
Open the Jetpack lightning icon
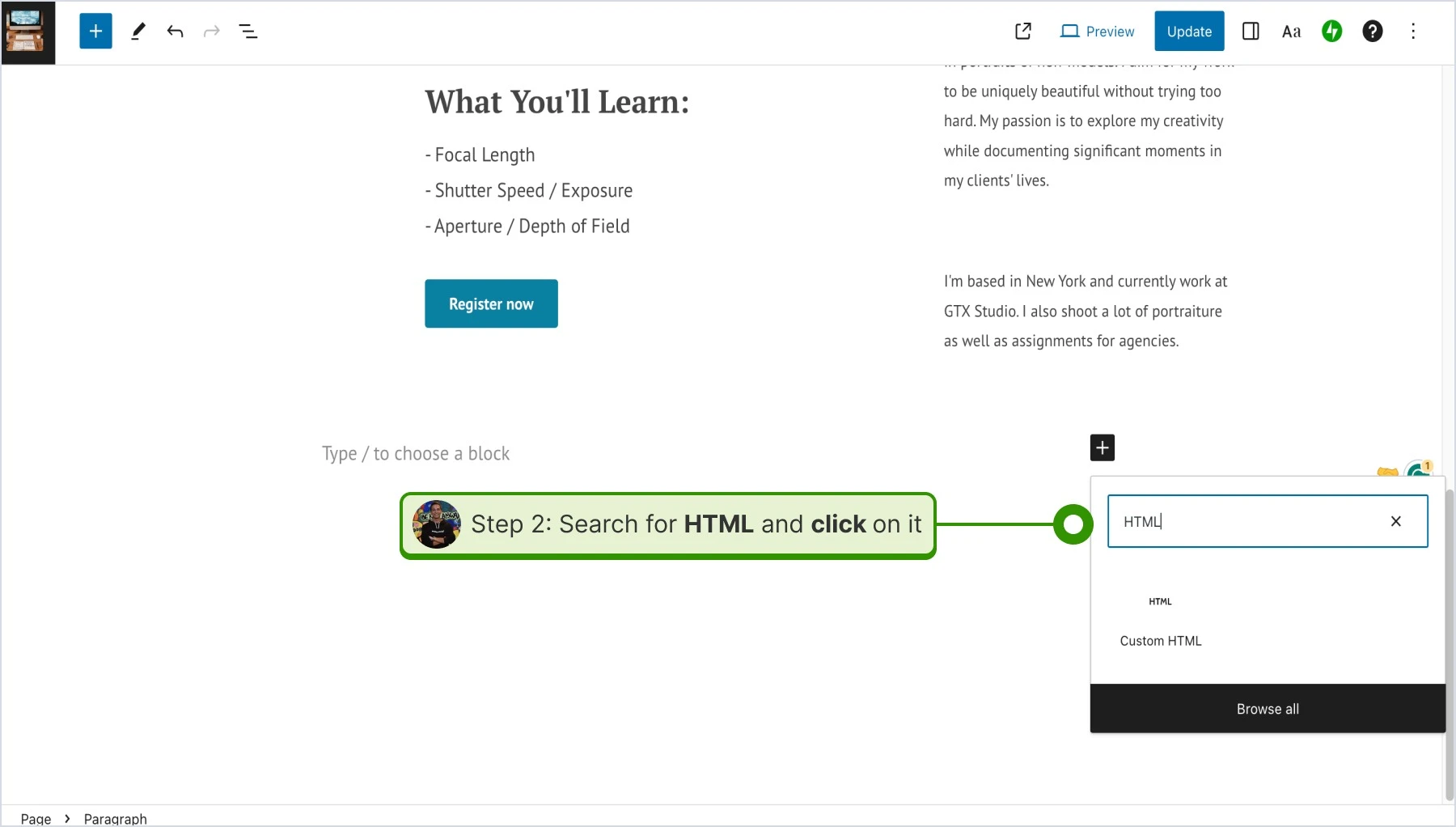[x=1332, y=32]
